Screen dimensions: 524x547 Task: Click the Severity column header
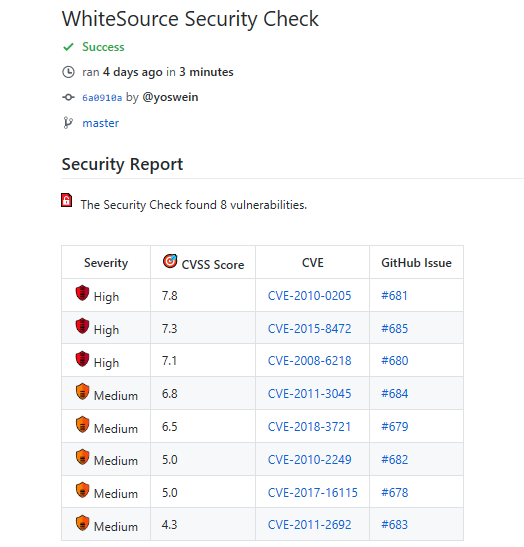pyautogui.click(x=106, y=263)
